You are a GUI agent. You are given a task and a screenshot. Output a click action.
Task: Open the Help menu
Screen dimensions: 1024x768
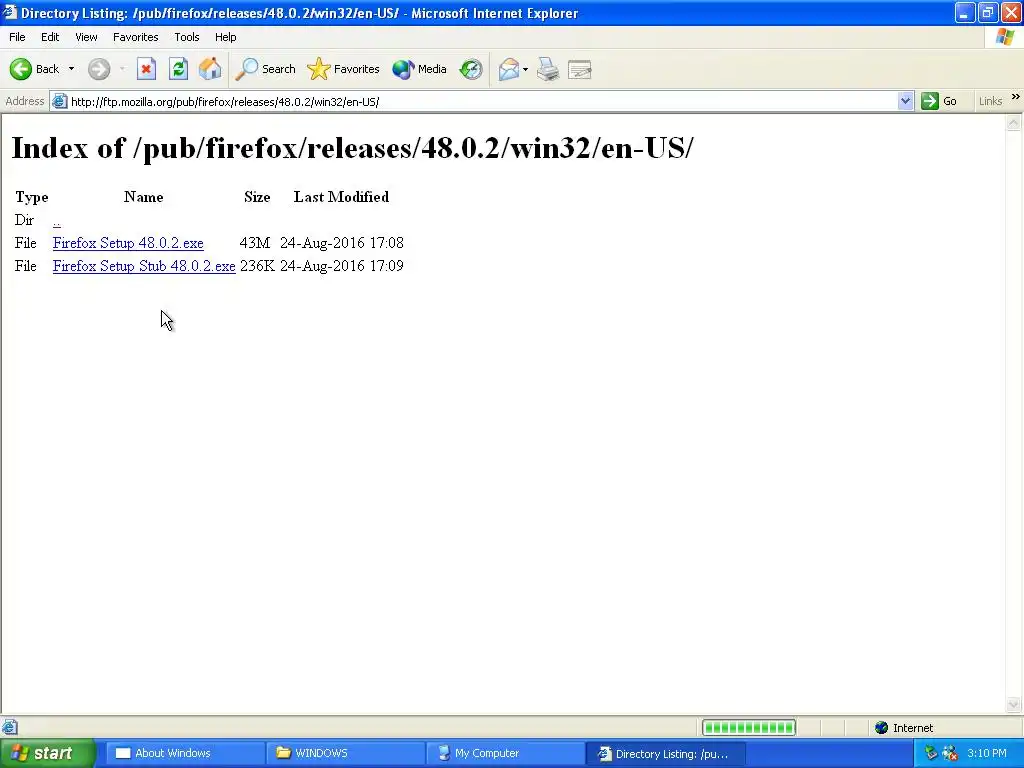(225, 37)
